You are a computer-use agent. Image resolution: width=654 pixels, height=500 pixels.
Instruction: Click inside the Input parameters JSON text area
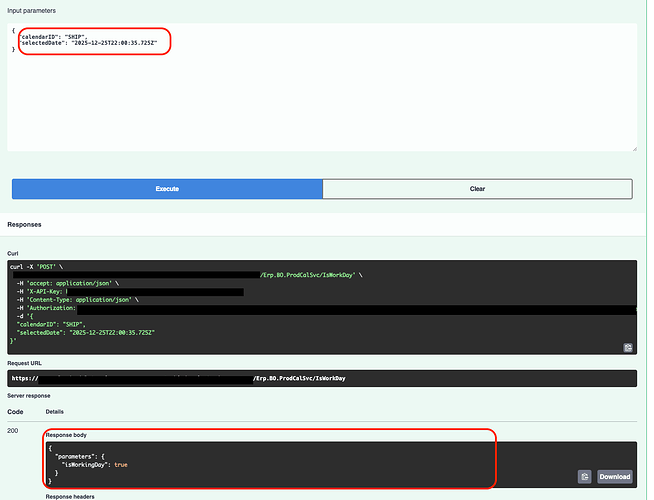tap(322, 87)
